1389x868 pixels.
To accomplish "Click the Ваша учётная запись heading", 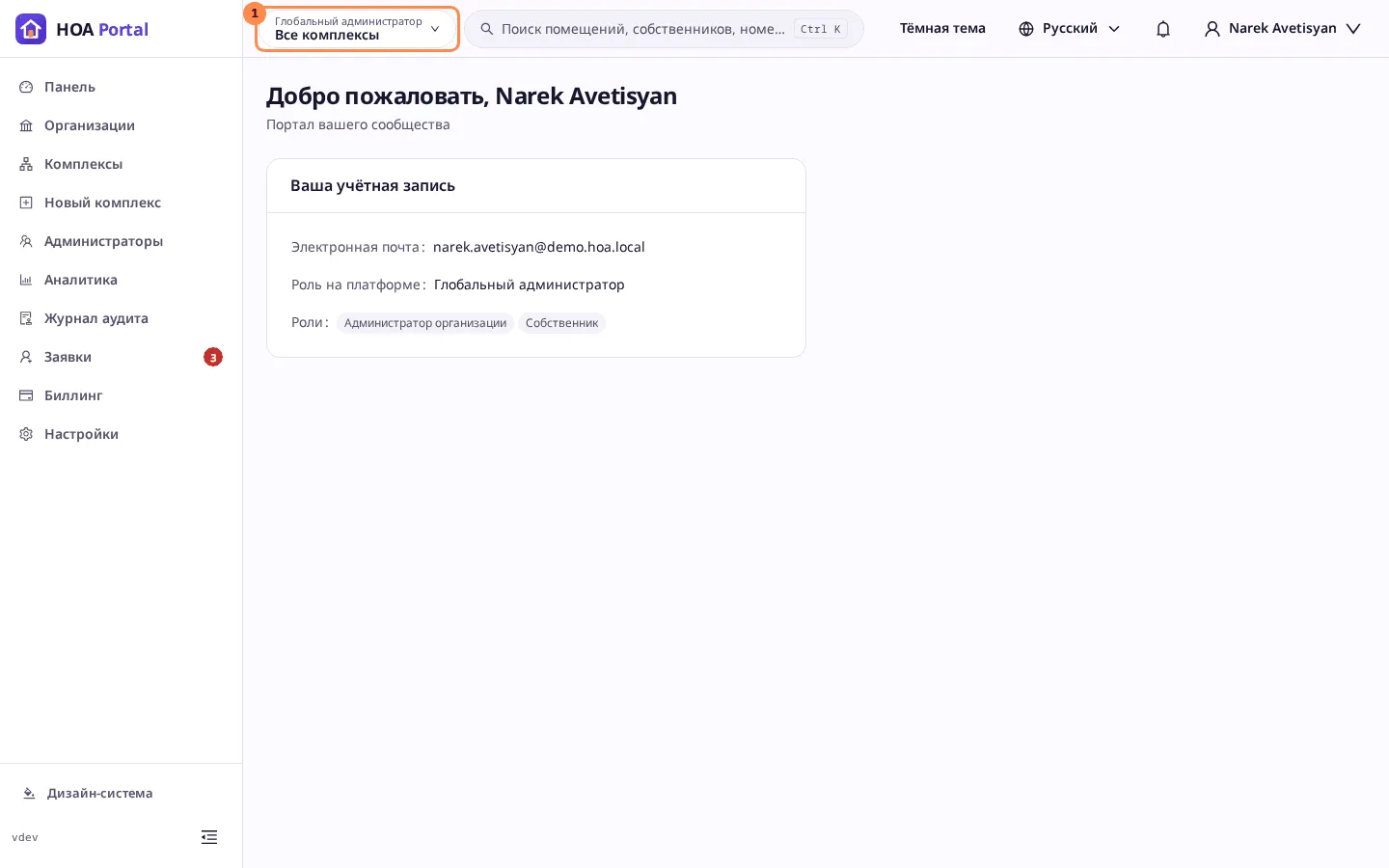I will (372, 185).
